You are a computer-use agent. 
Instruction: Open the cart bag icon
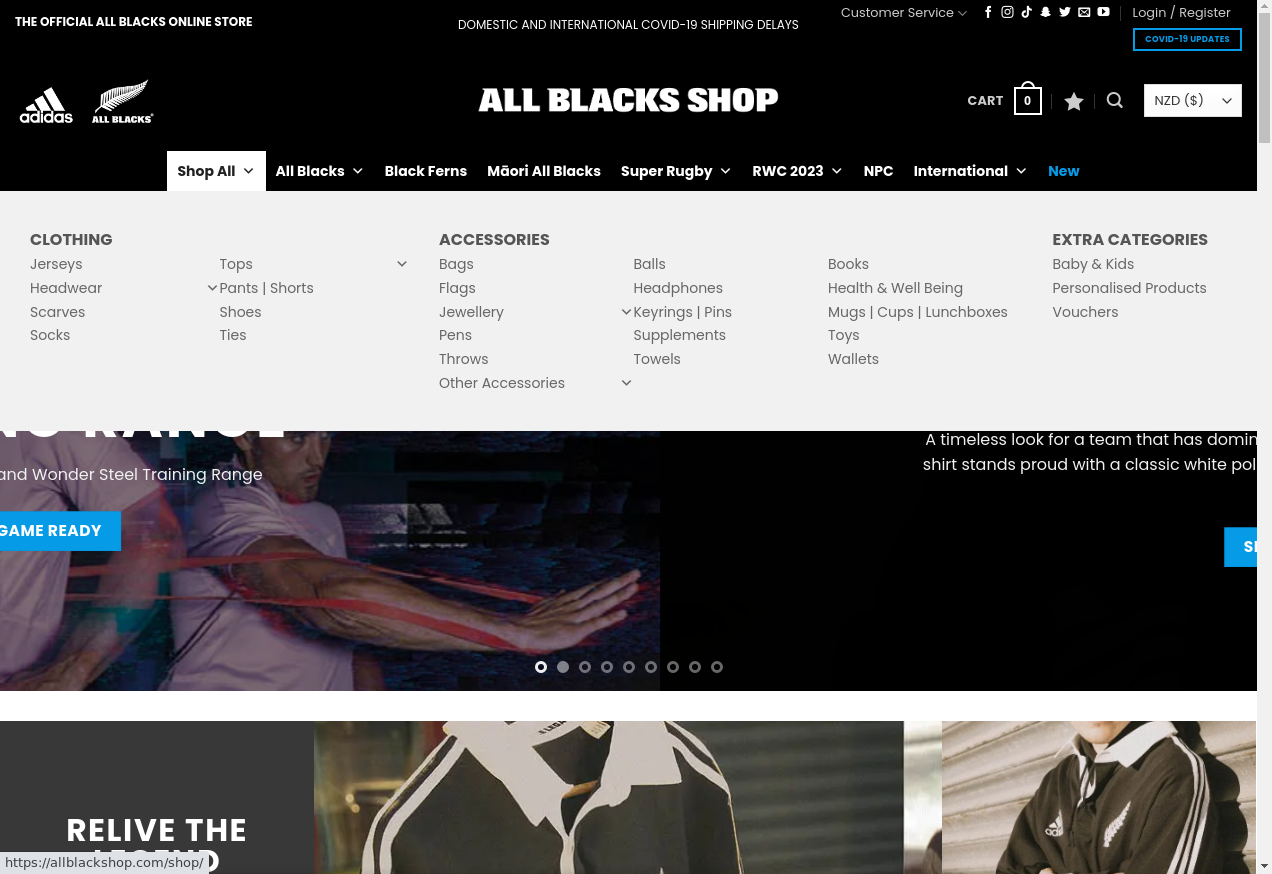[x=1027, y=99]
